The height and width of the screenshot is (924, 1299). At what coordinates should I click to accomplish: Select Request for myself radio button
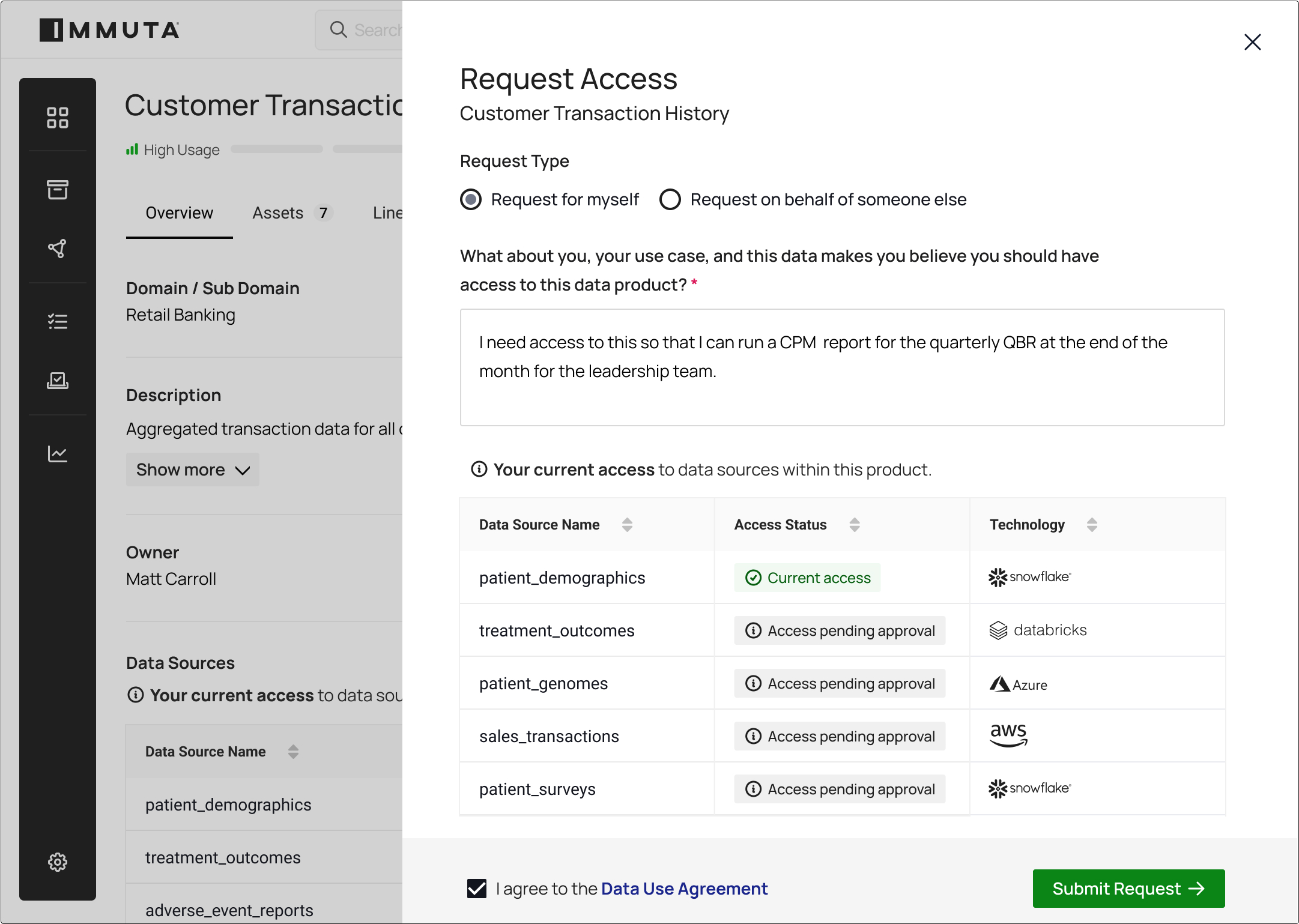click(x=471, y=199)
